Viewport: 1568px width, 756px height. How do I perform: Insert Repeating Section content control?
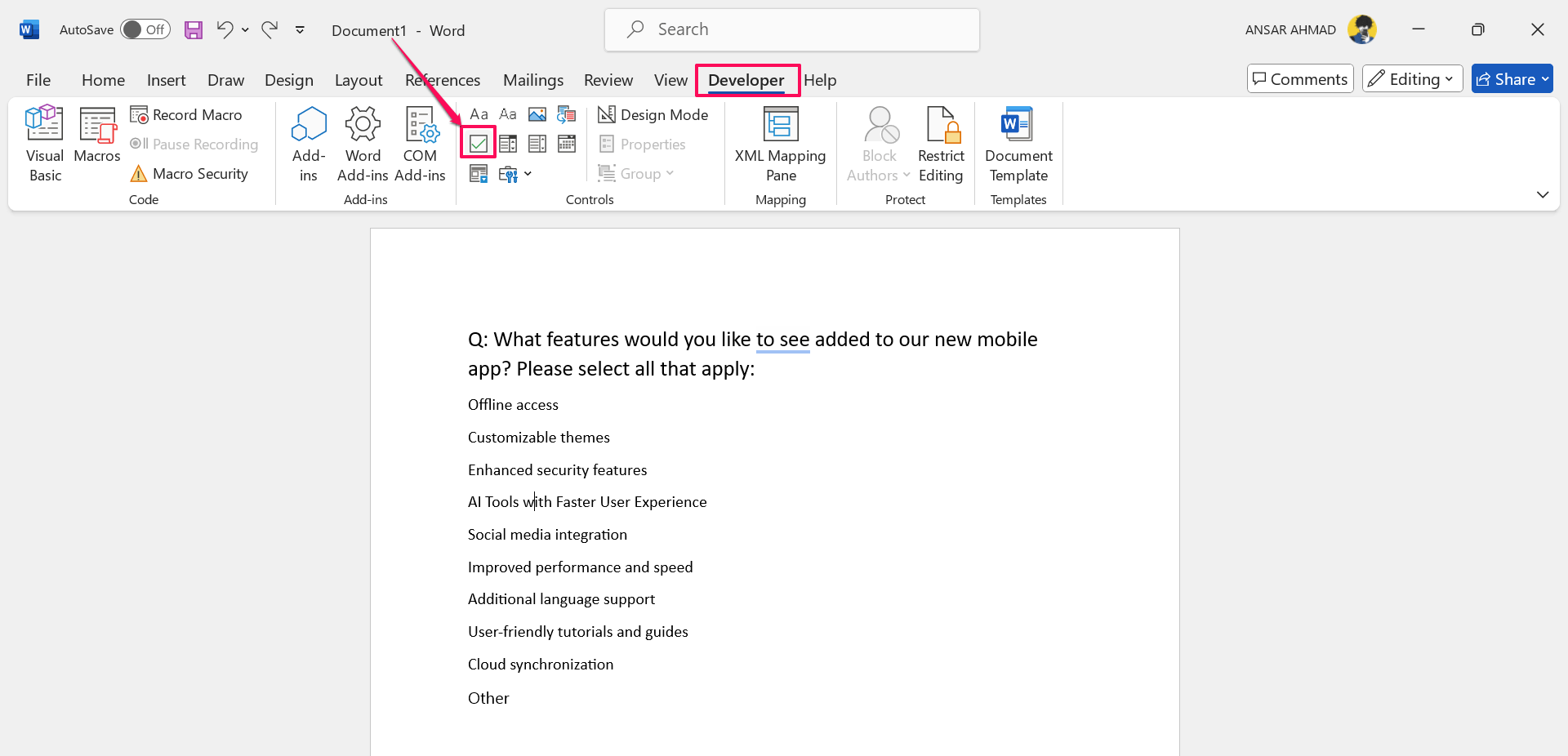click(479, 174)
